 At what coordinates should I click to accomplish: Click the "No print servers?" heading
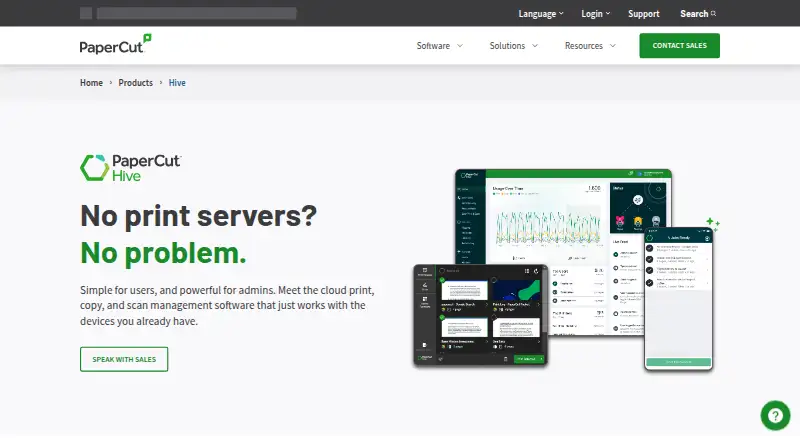point(198,216)
